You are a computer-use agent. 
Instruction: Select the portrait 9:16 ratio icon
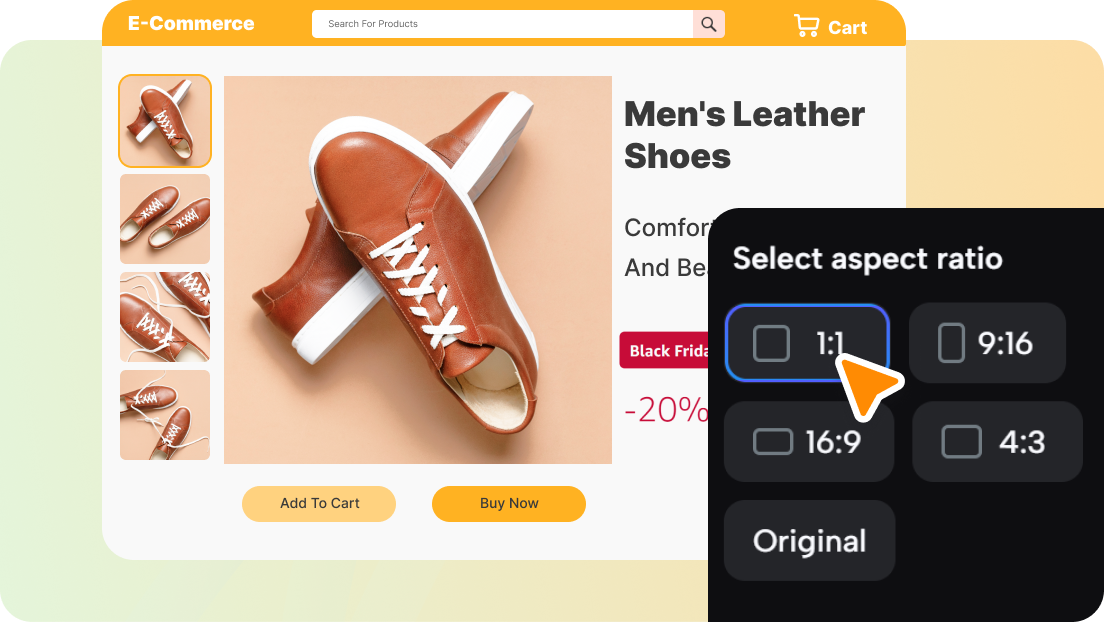point(951,343)
